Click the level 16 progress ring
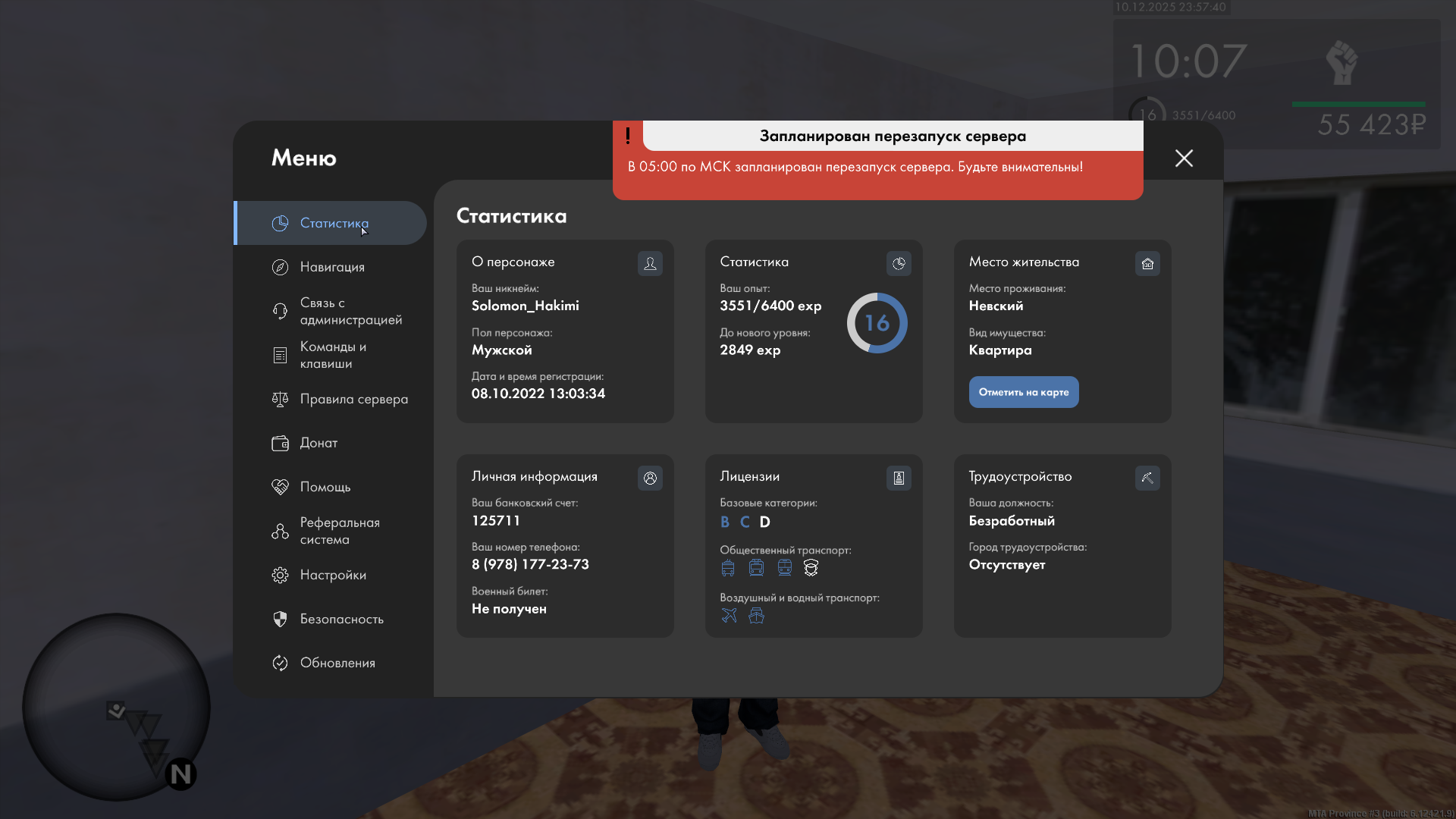 point(877,323)
